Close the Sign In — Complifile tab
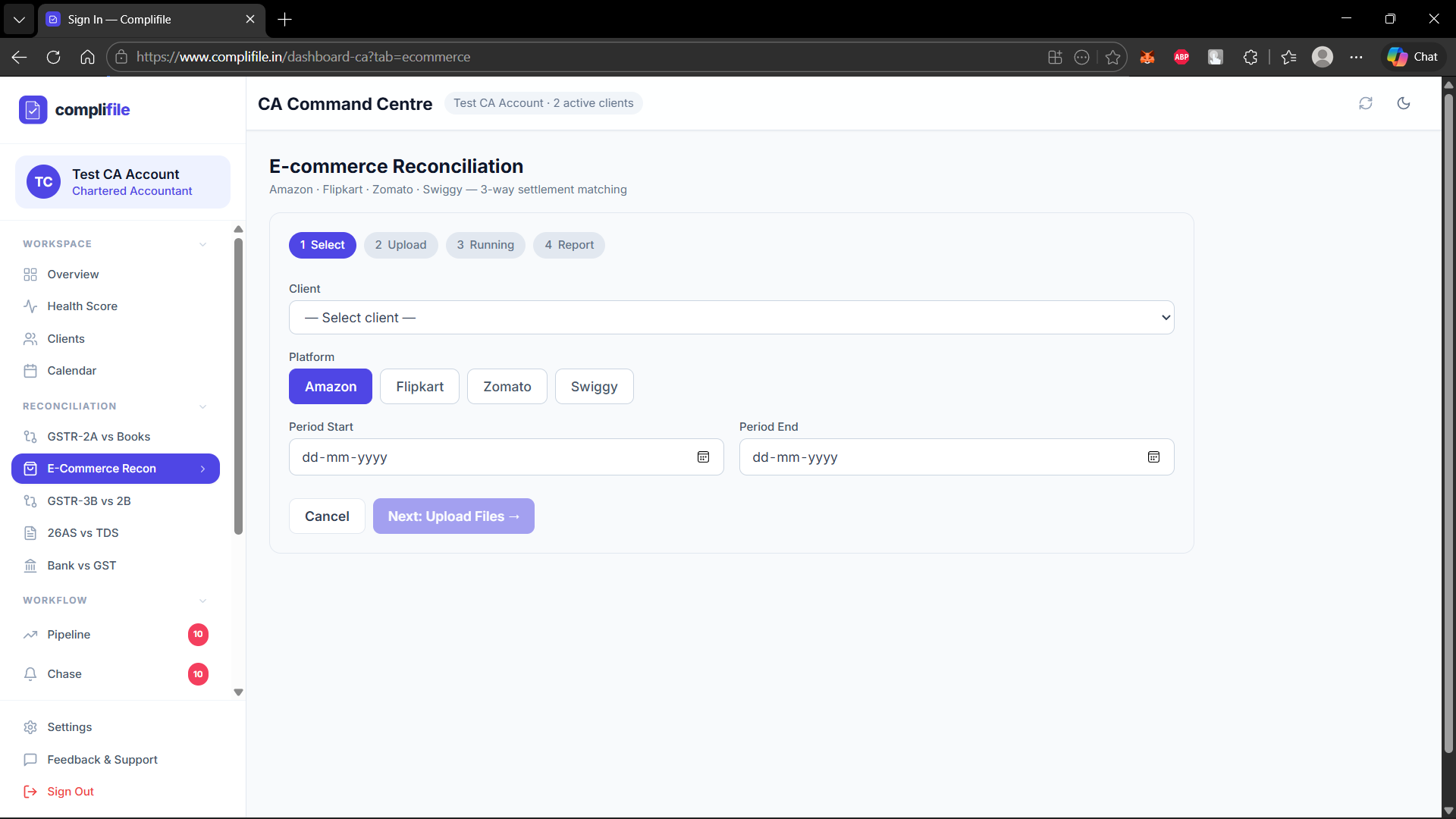The width and height of the screenshot is (1456, 819). click(250, 20)
